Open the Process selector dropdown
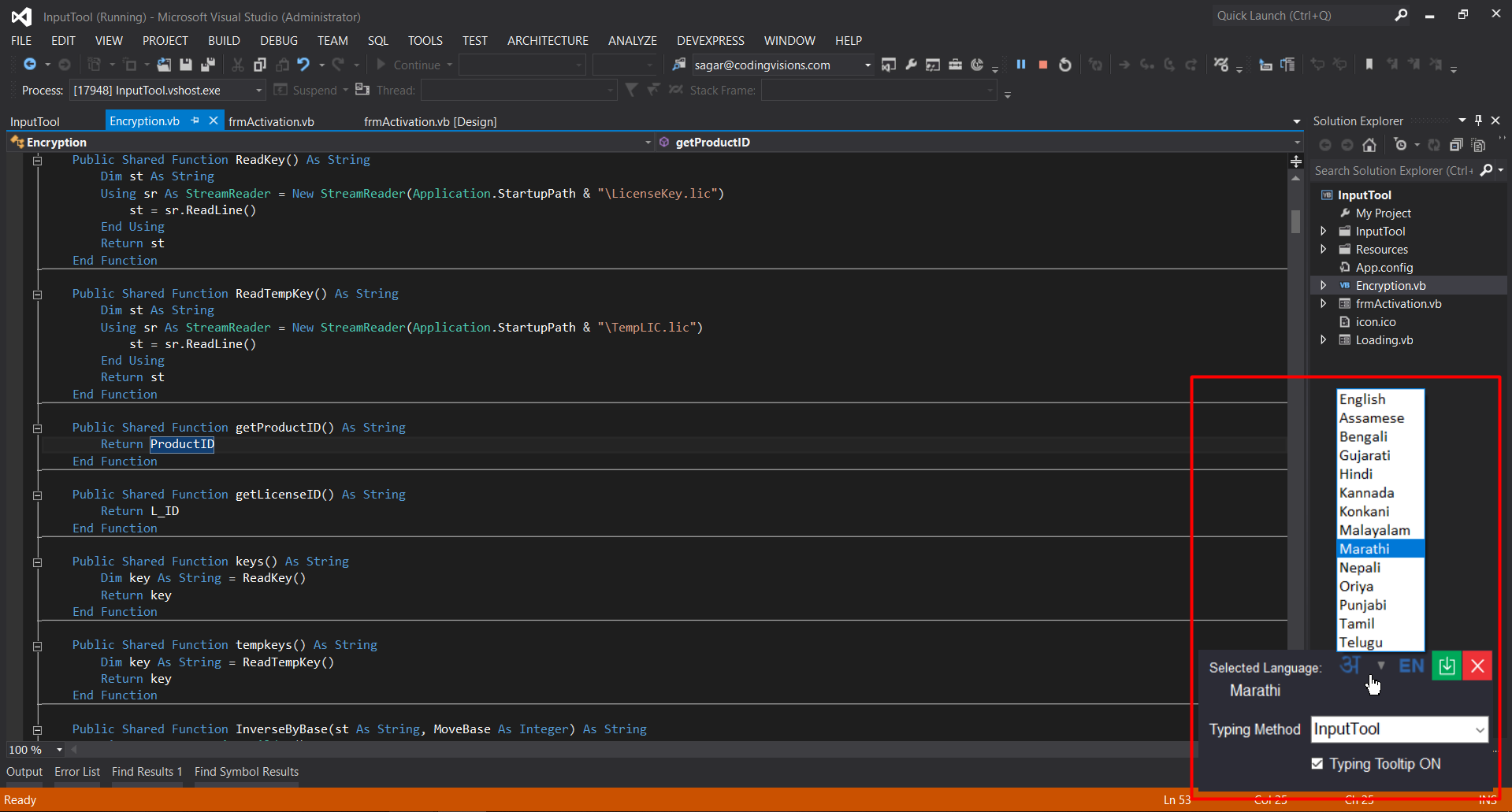 [x=258, y=91]
